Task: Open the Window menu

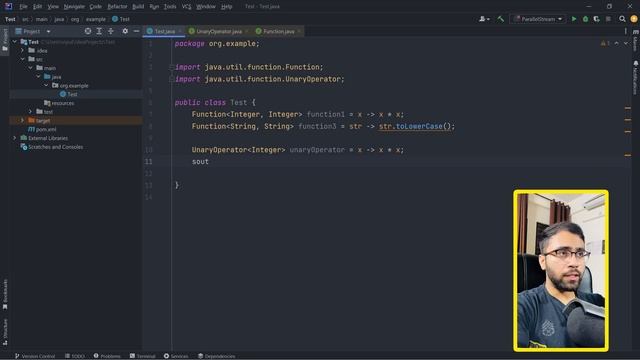Action: click(x=206, y=7)
